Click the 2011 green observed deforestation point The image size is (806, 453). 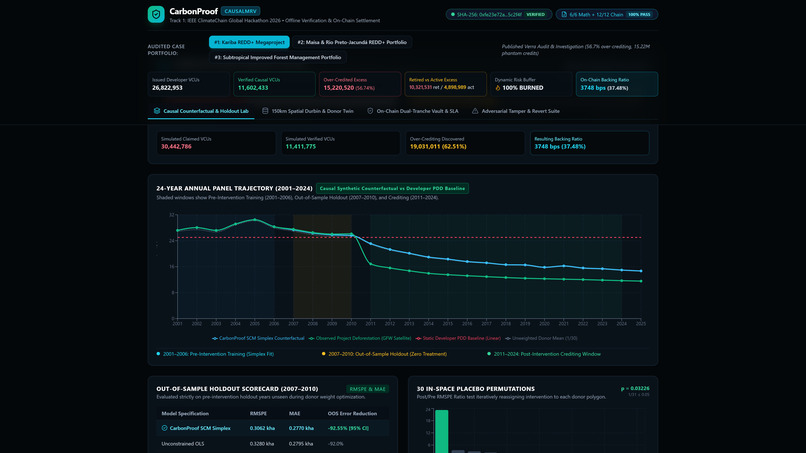[371, 264]
